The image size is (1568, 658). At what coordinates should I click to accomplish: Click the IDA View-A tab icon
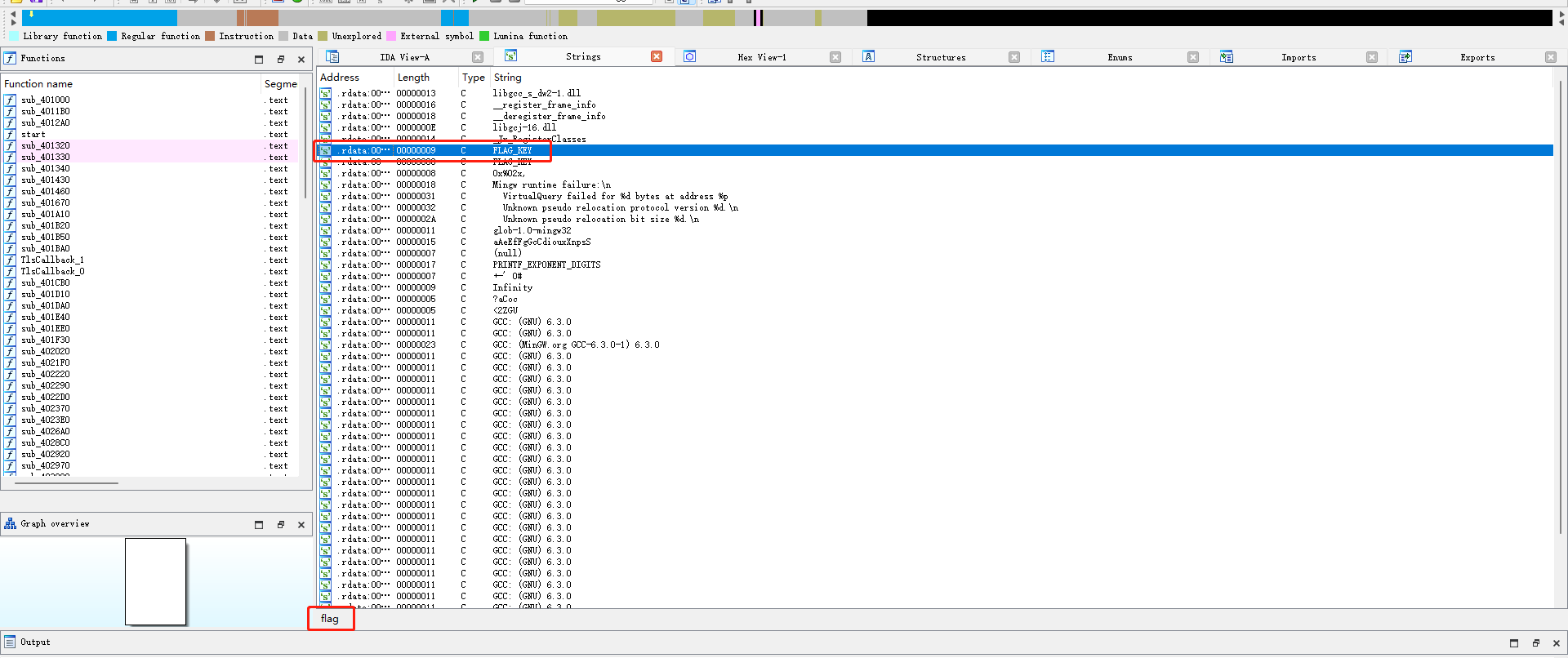point(332,56)
